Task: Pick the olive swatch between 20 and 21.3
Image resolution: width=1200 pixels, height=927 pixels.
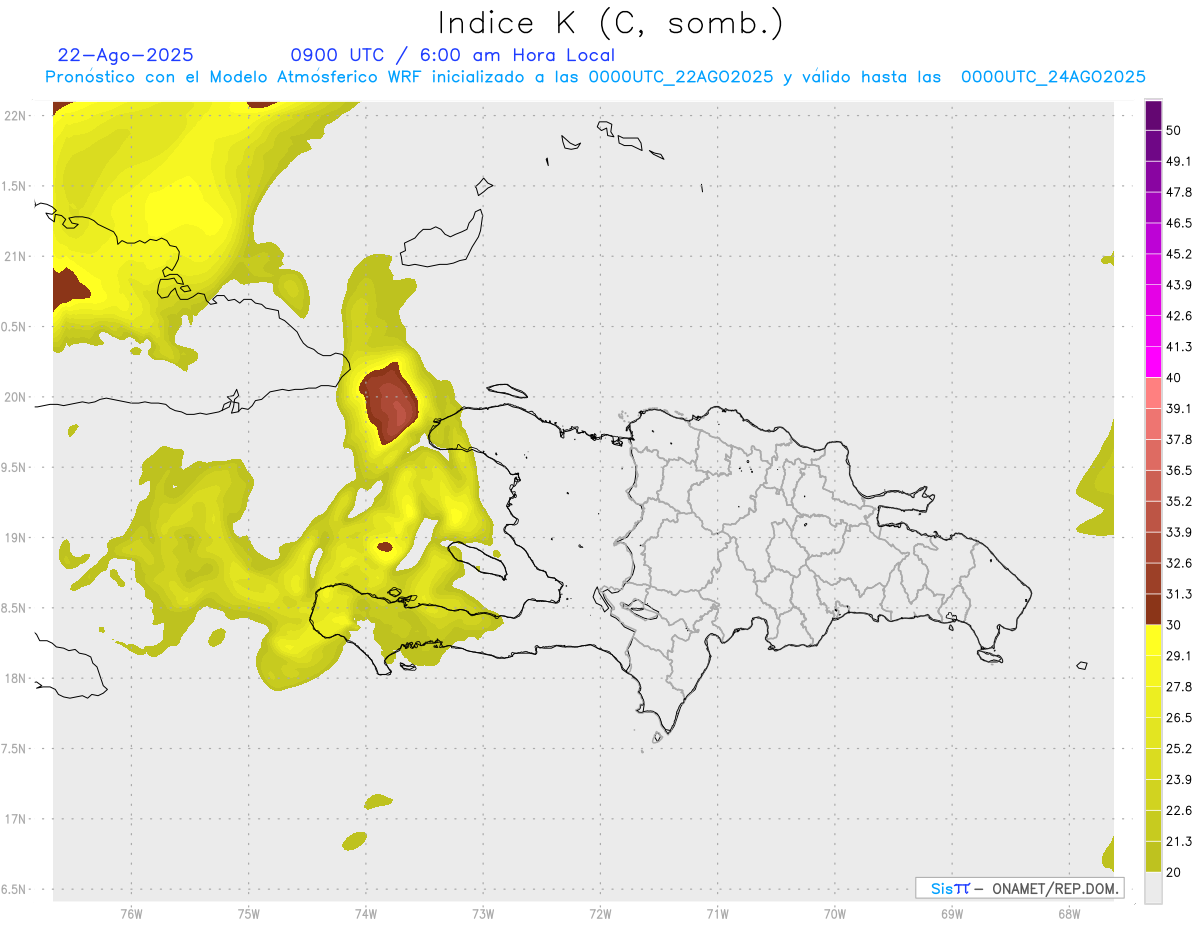Action: pos(1153,856)
